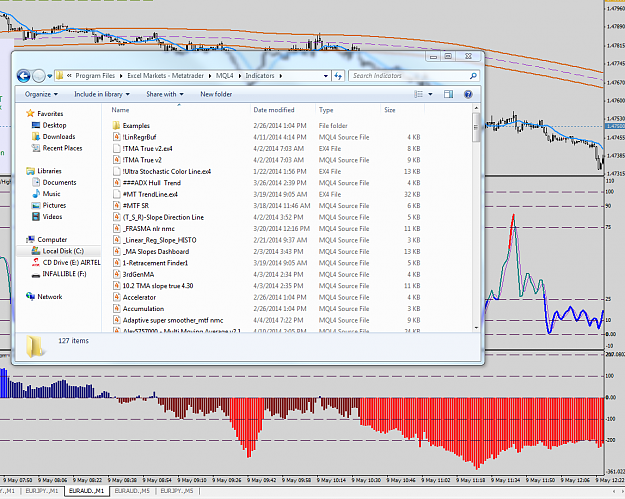The width and height of the screenshot is (625, 499).
Task: Click the file list vertical scrollbar thumb
Action: coord(476,127)
